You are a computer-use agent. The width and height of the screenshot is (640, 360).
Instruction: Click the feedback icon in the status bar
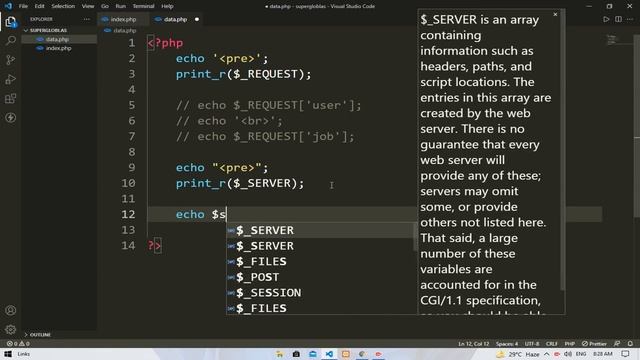tap(617, 344)
